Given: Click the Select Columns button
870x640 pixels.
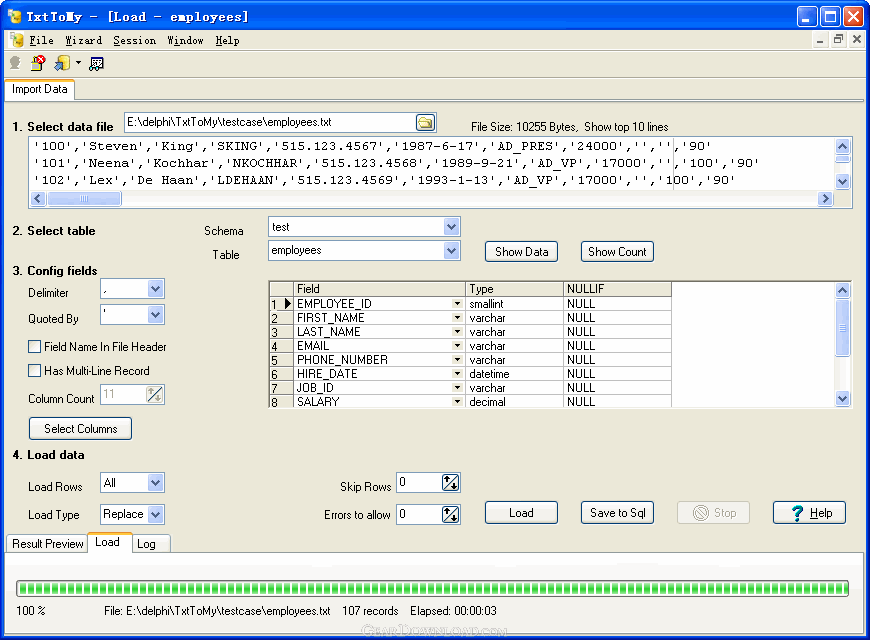Looking at the screenshot, I should click(80, 429).
